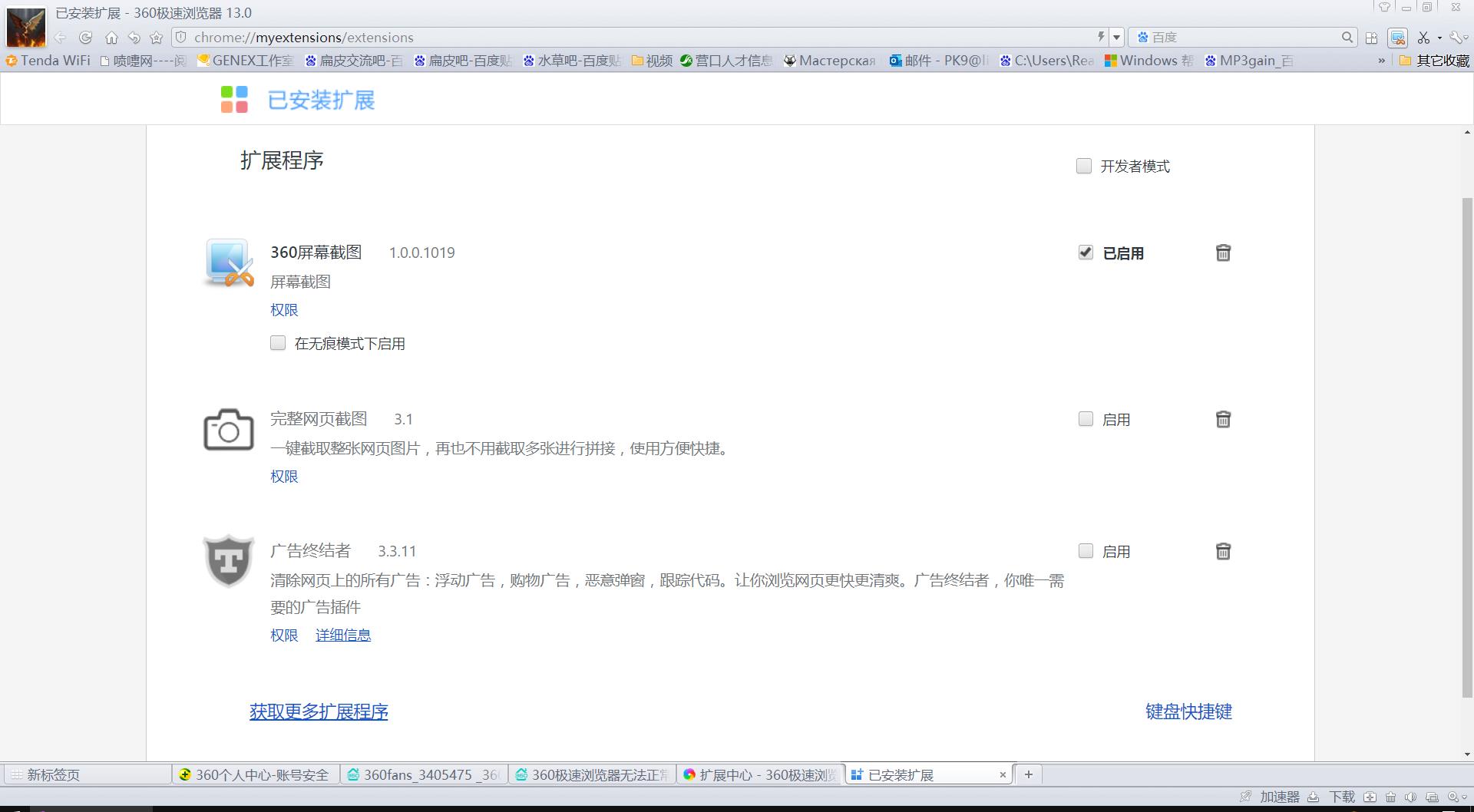Go to the browser home page
The image size is (1474, 812).
[111, 38]
